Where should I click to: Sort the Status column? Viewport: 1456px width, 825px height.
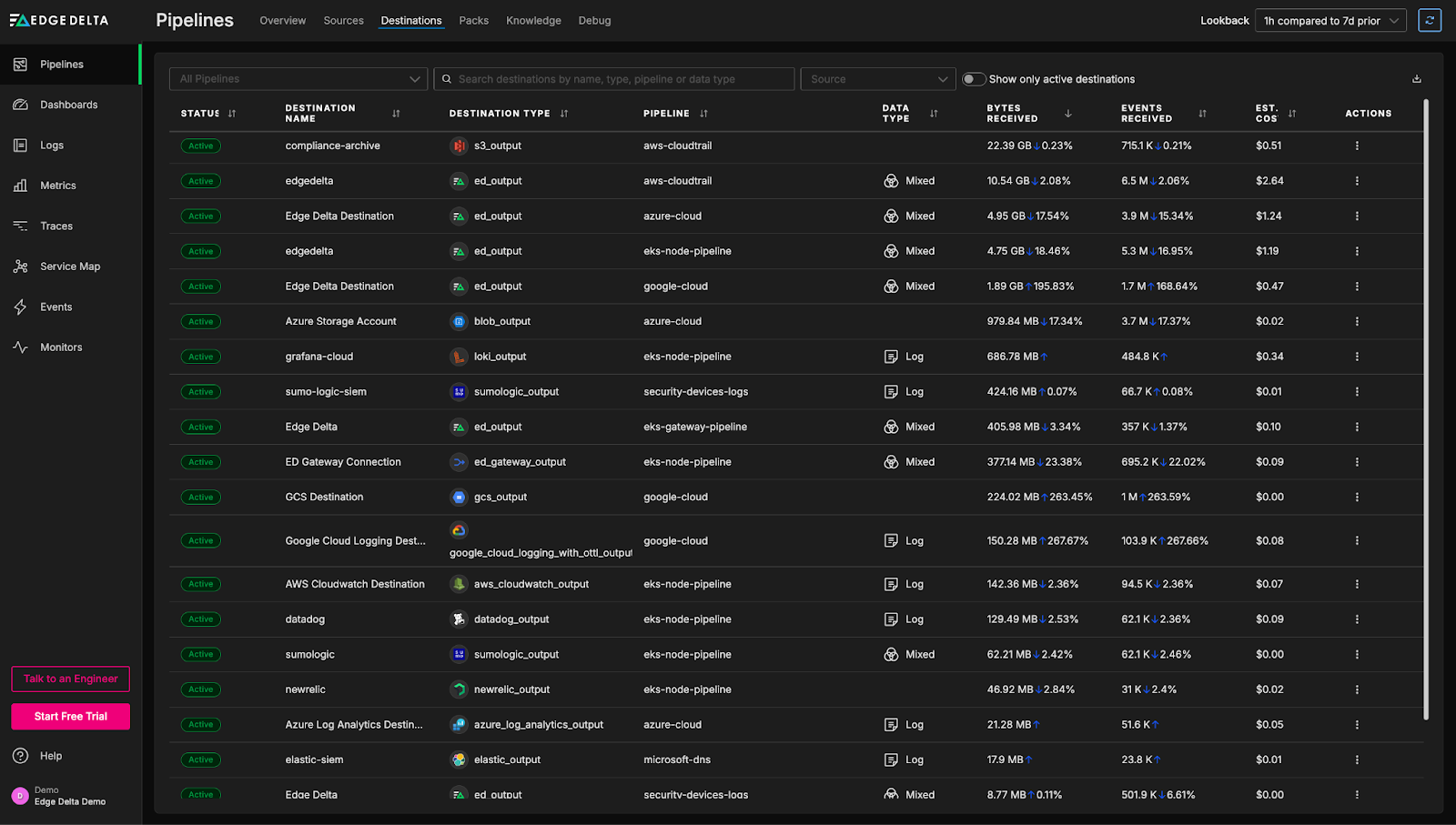coord(232,114)
